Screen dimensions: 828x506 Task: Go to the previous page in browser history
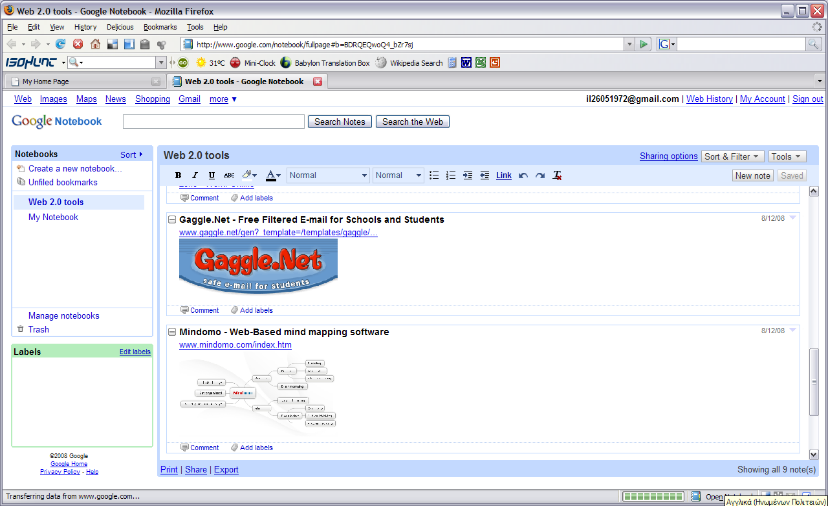coord(11,44)
